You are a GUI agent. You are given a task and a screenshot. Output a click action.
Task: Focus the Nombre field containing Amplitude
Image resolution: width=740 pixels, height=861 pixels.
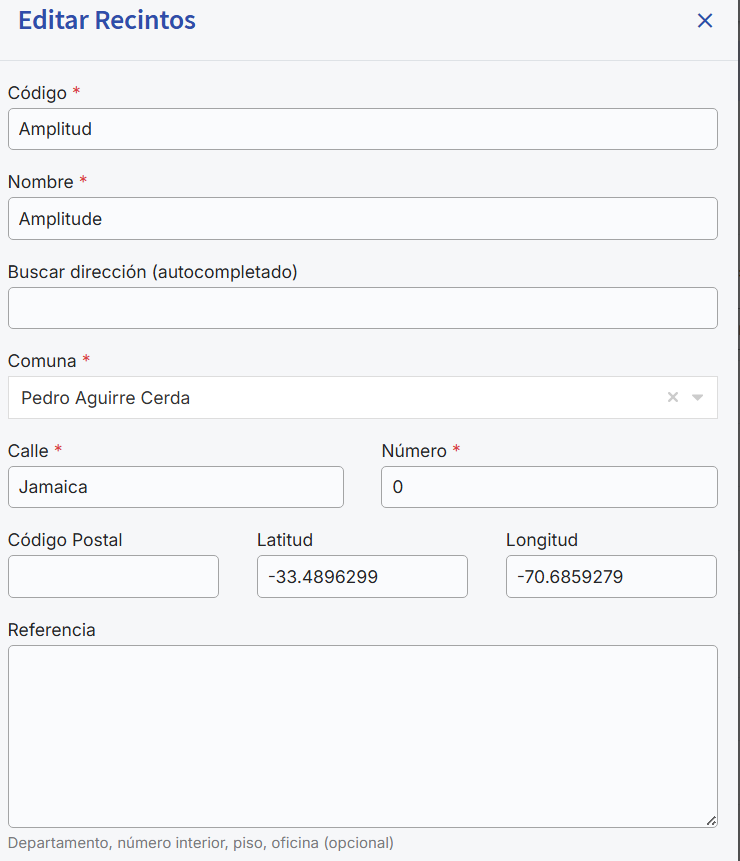coord(362,218)
